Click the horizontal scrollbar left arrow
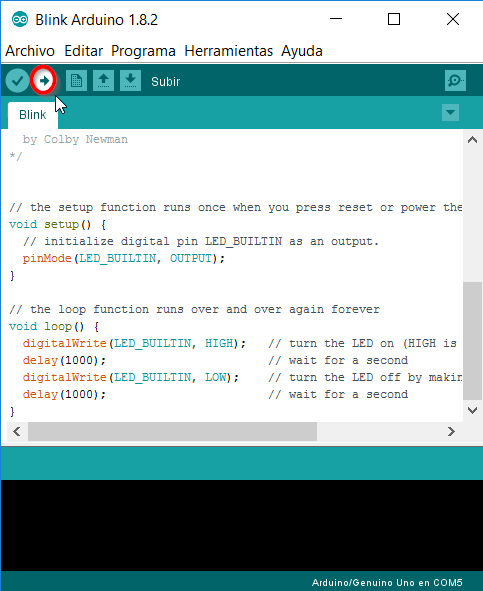 coord(17,432)
